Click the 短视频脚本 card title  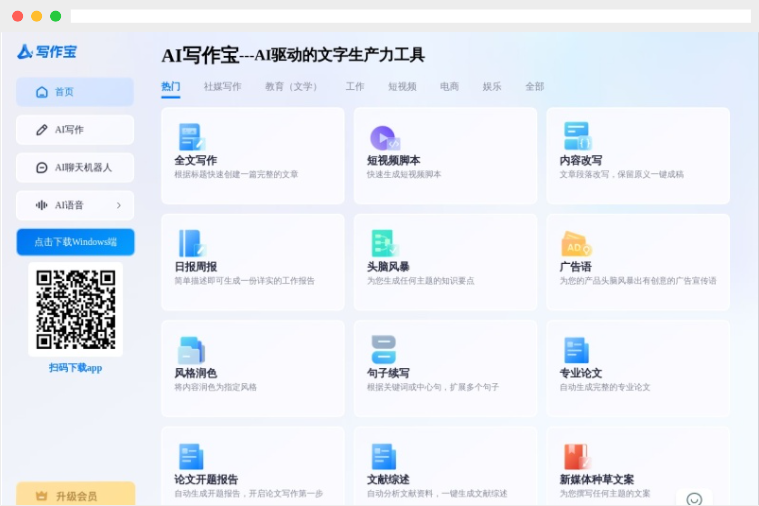click(x=394, y=160)
